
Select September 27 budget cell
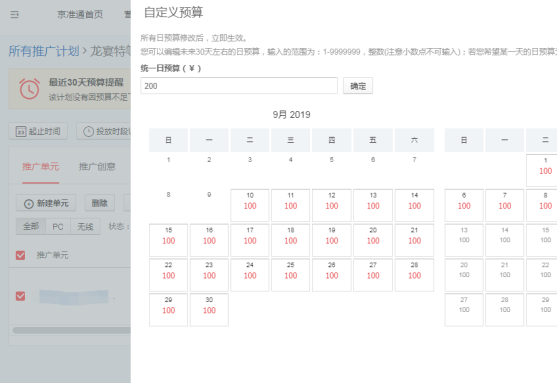click(373, 275)
